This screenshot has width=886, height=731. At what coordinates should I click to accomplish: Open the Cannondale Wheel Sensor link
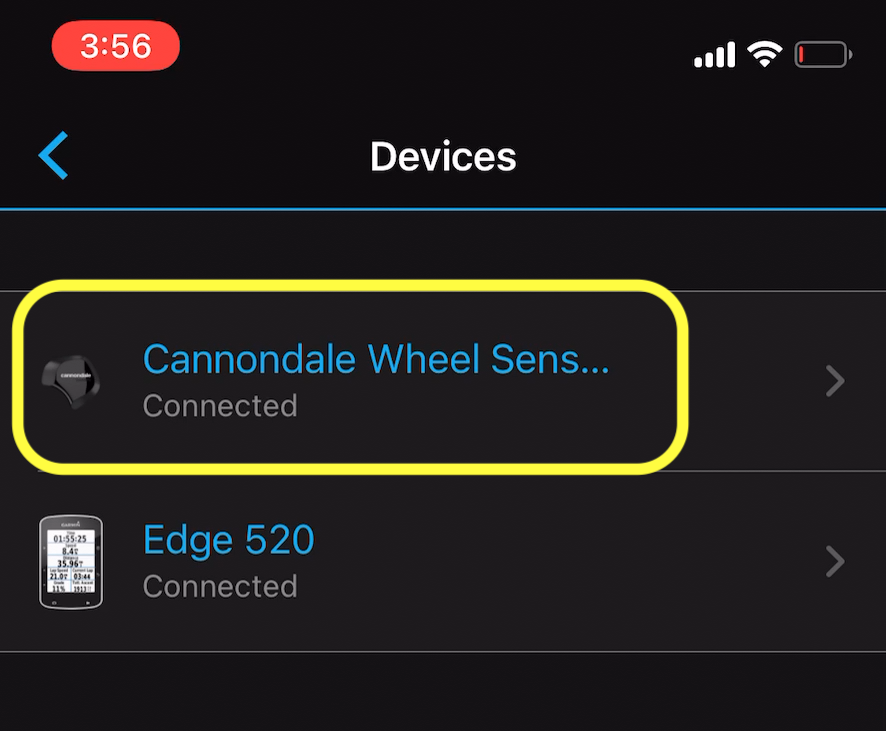pyautogui.click(x=376, y=359)
